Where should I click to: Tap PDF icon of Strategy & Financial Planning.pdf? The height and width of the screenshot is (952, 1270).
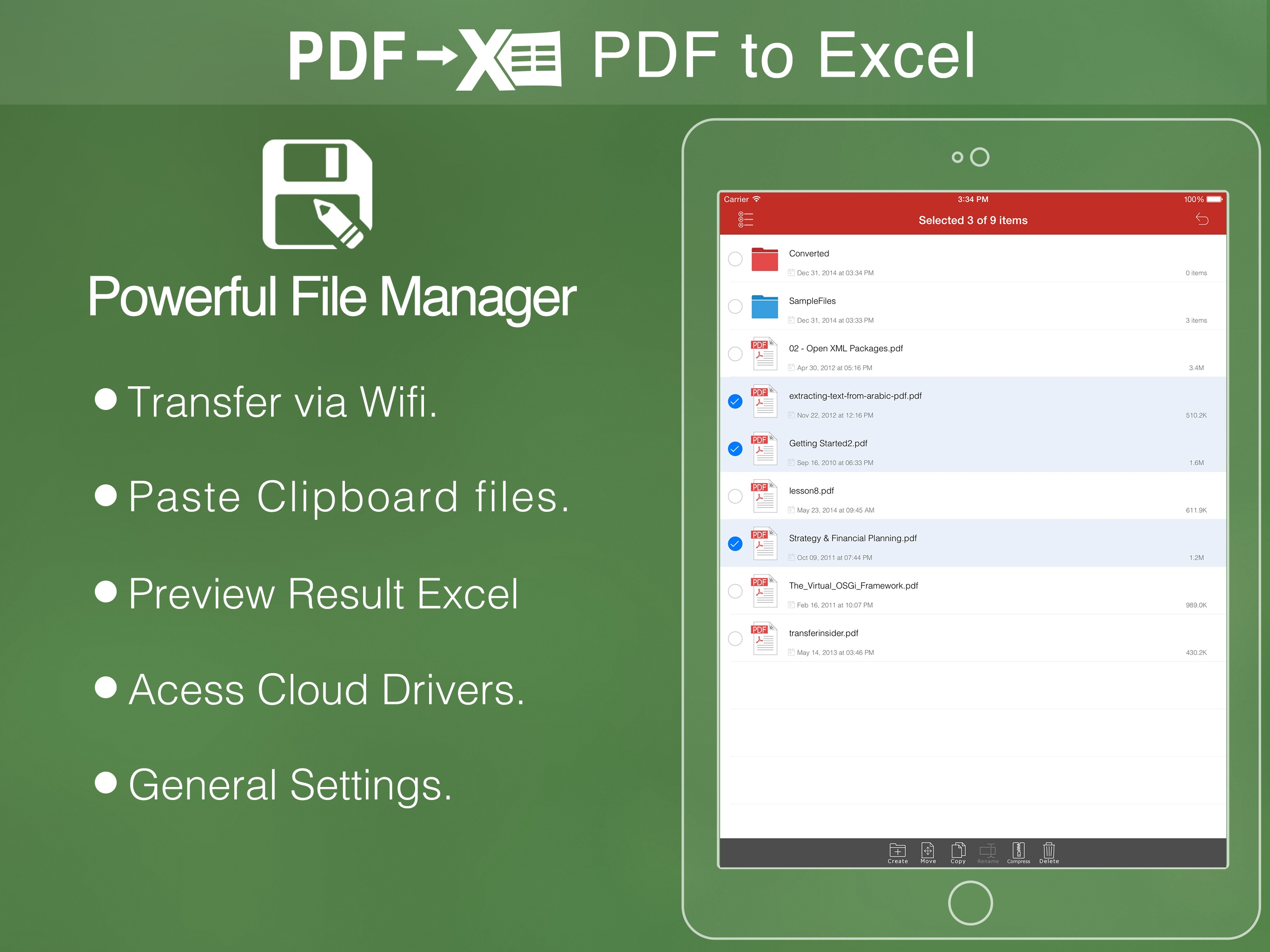[x=764, y=543]
